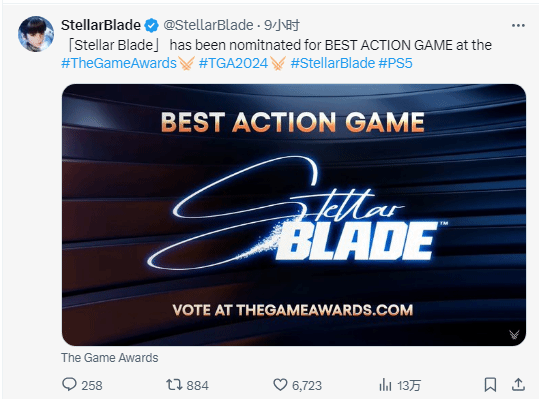Open the #StellarBlade hashtag link
539x399 pixels.
tap(333, 64)
